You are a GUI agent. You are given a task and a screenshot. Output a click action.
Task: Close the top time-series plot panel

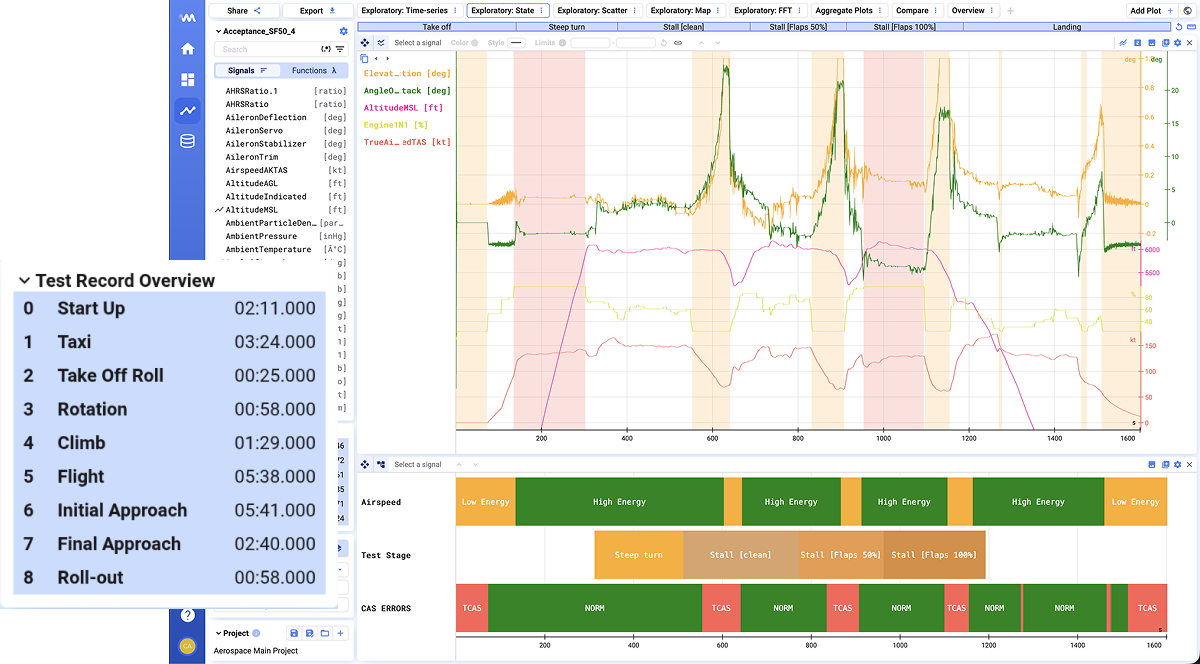tap(1188, 43)
